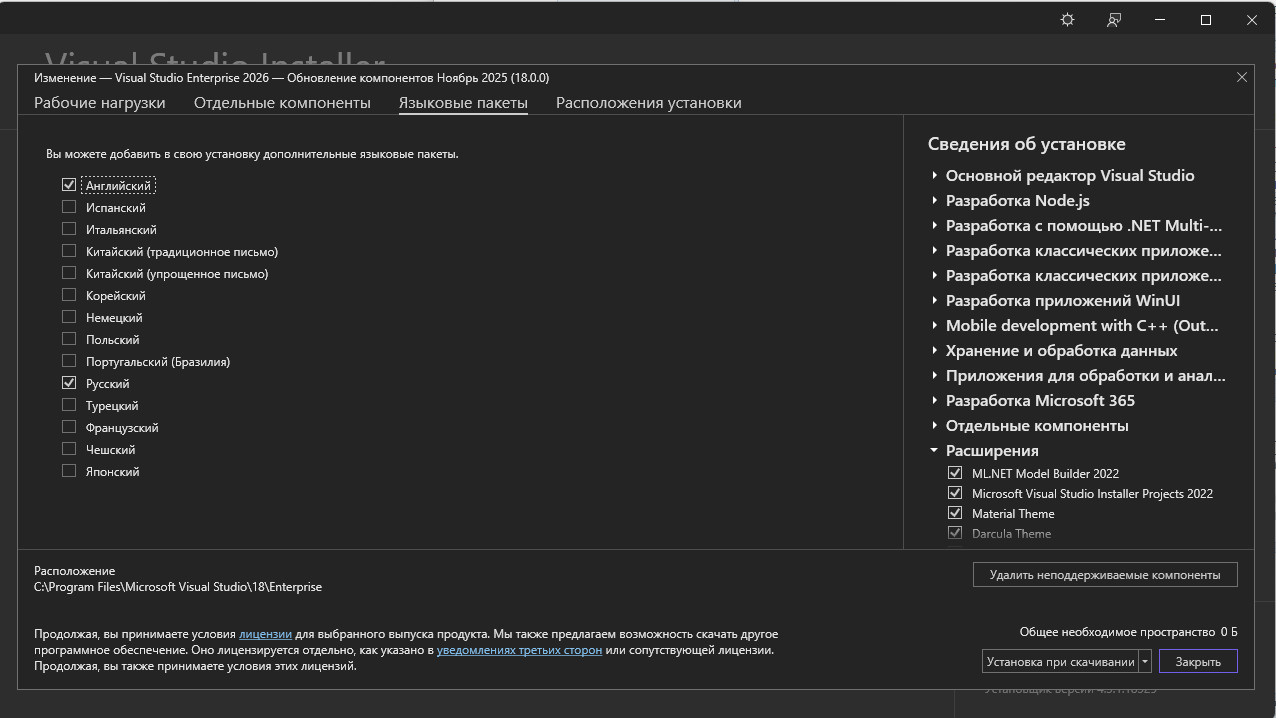The image size is (1276, 718).
Task: Open the лицензии hyperlink
Action: click(x=265, y=634)
